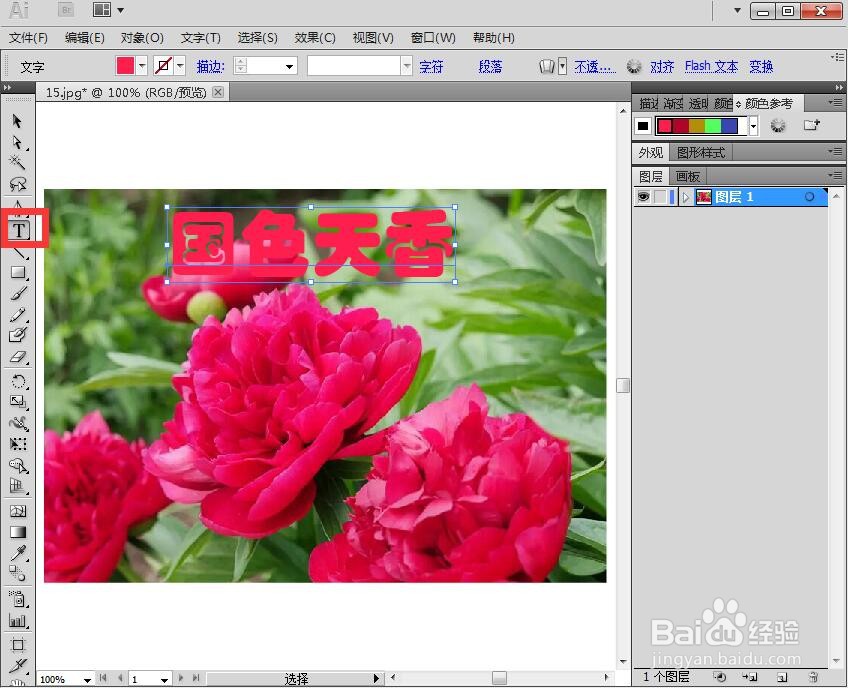Viewport: 848px width, 688px height.
Task: Open stroke weight dropdown
Action: pyautogui.click(x=290, y=67)
